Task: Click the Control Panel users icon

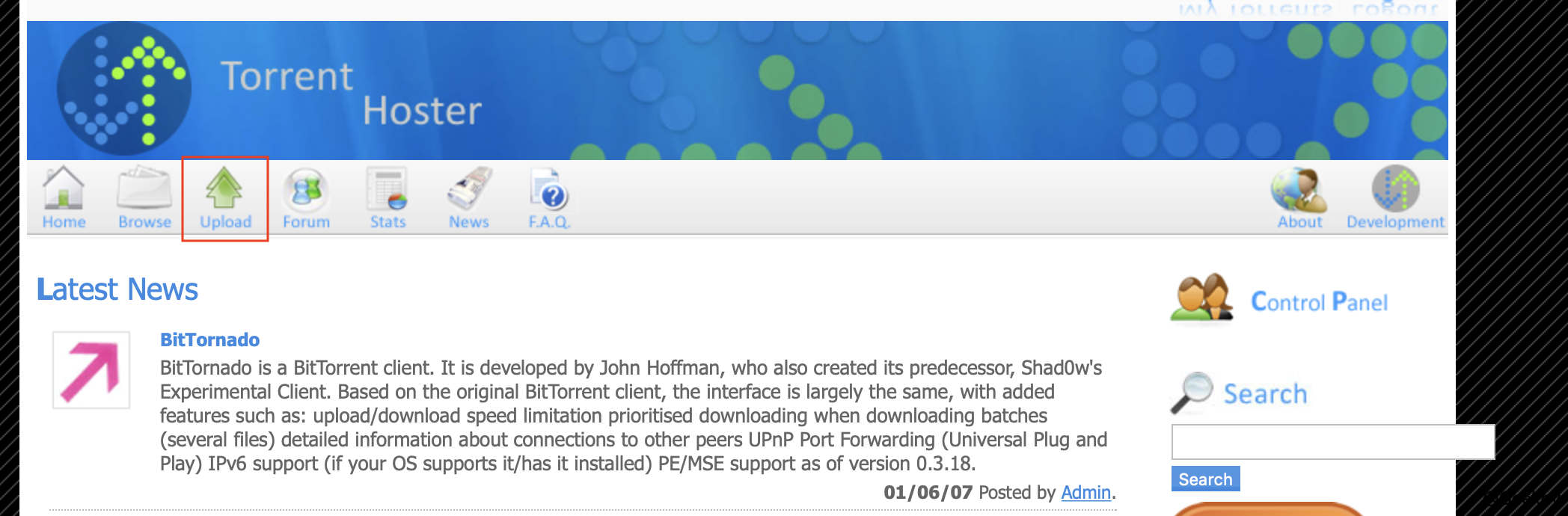Action: coord(1201,298)
